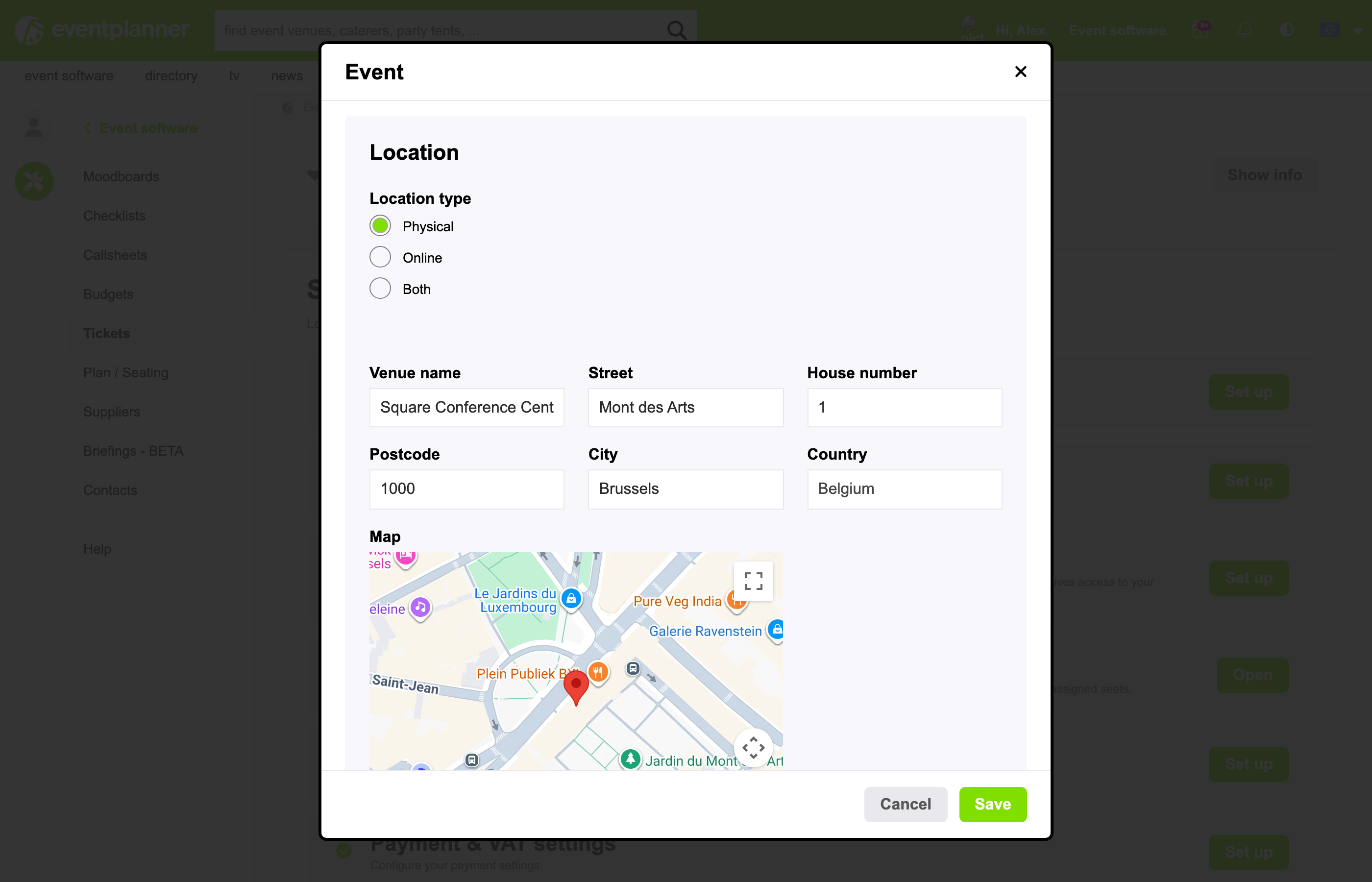Viewport: 1372px width, 882px height.
Task: Click the Jardin du Mont park marker
Action: click(631, 759)
